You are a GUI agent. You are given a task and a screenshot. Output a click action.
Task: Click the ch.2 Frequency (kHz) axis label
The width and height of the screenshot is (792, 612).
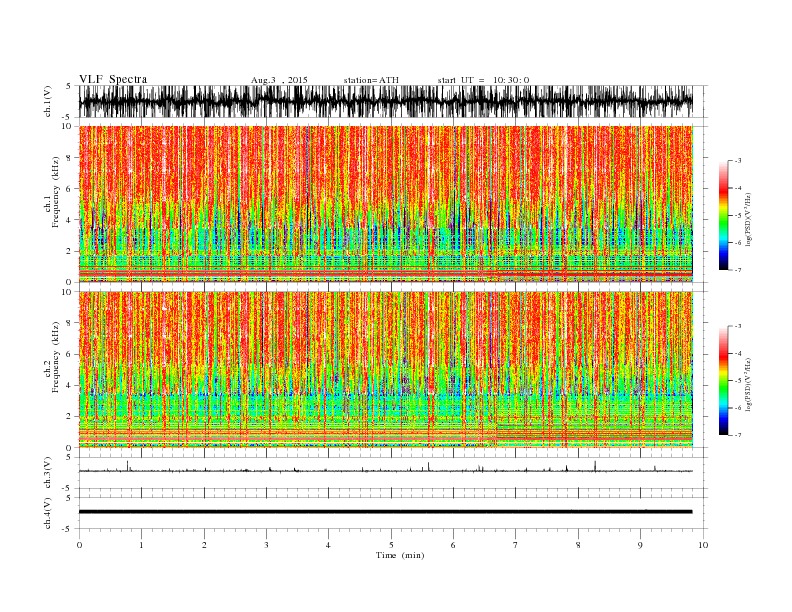pyautogui.click(x=52, y=369)
